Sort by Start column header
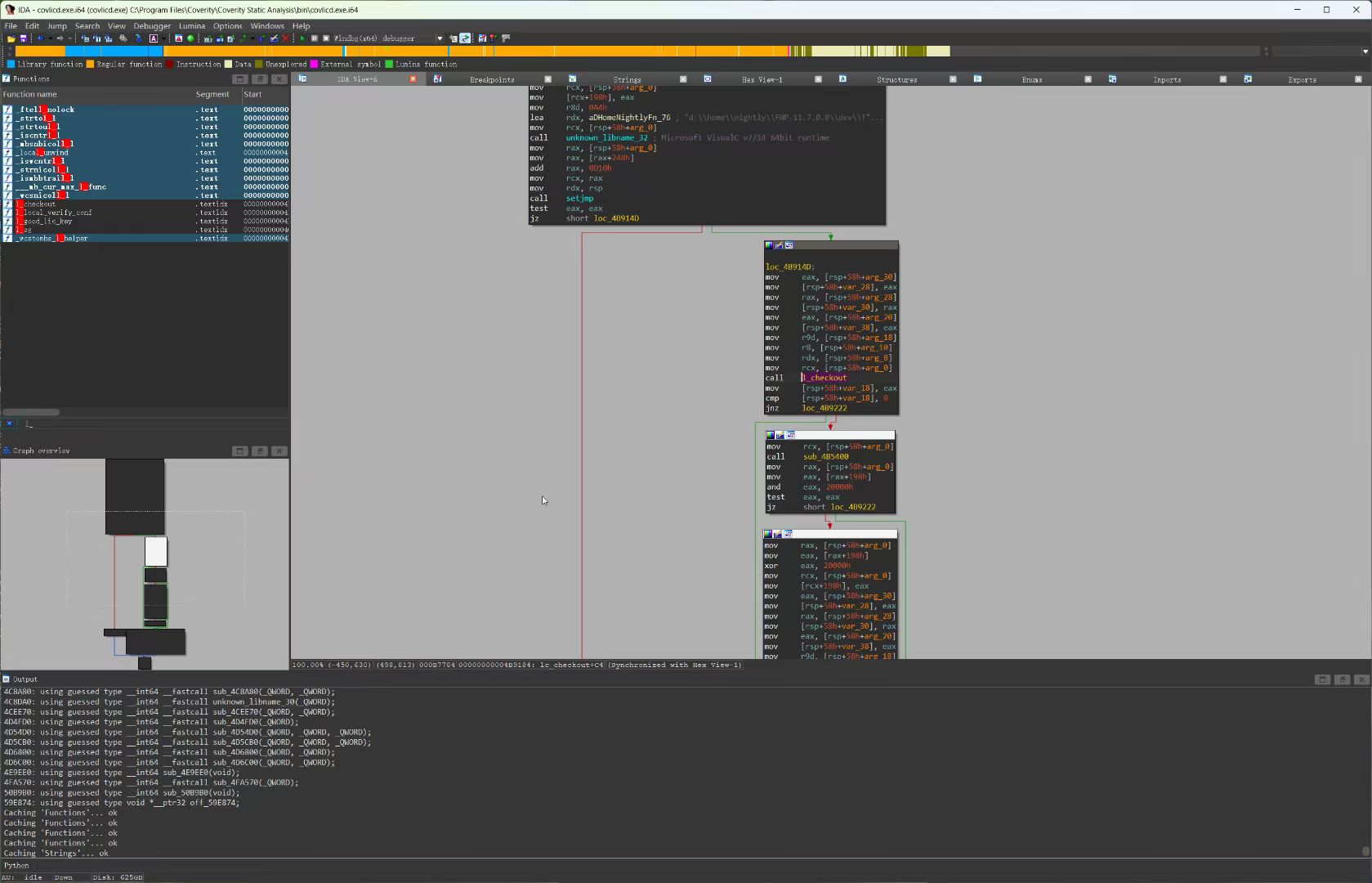This screenshot has width=1372, height=883. point(265,95)
